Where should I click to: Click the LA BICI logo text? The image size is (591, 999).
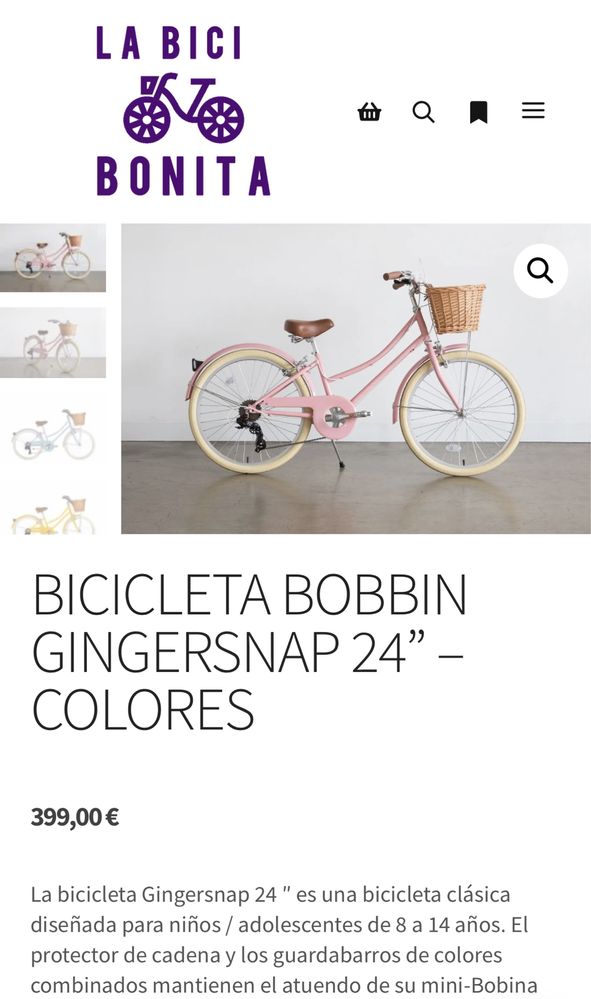(x=169, y=43)
